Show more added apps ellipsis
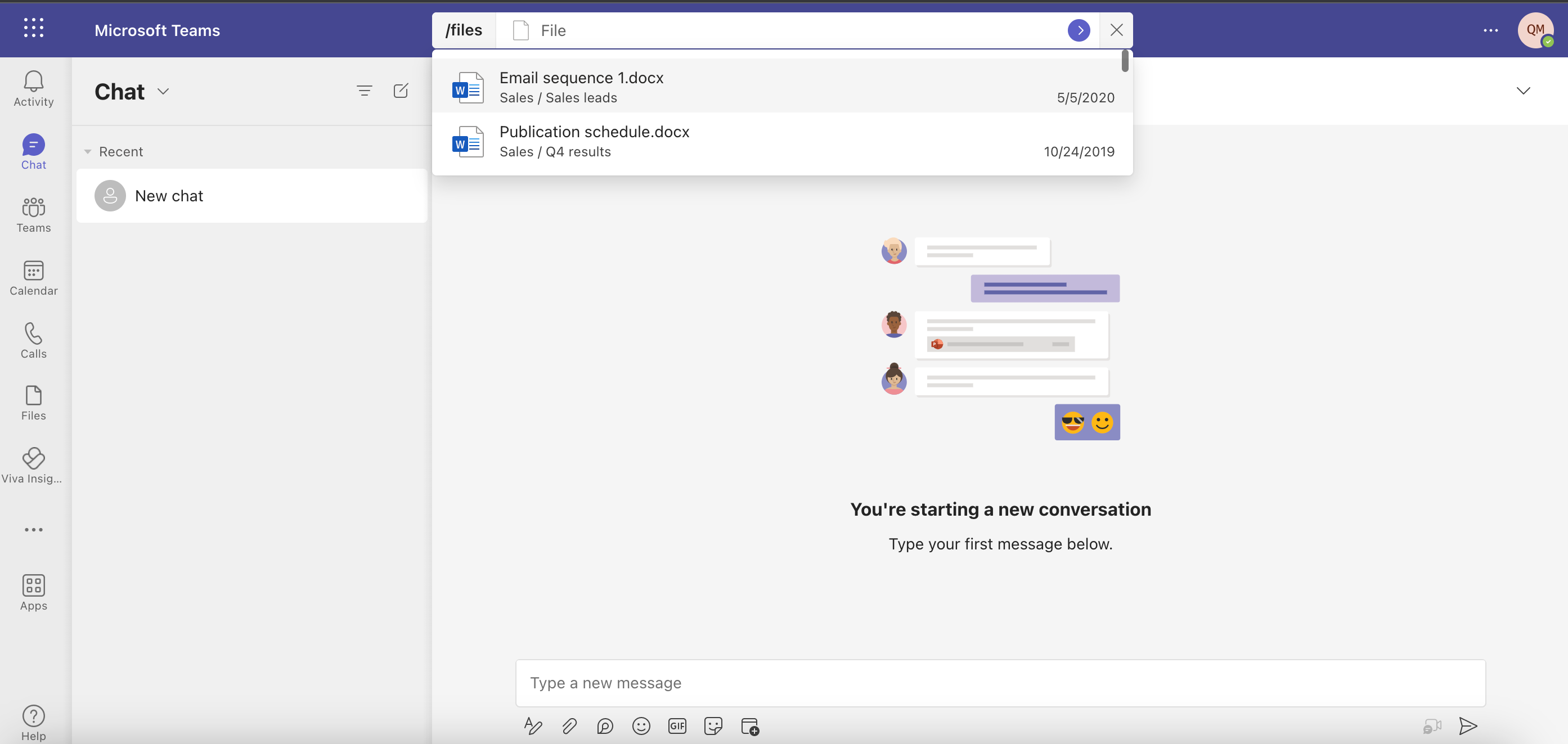1568x744 pixels. pyautogui.click(x=34, y=530)
